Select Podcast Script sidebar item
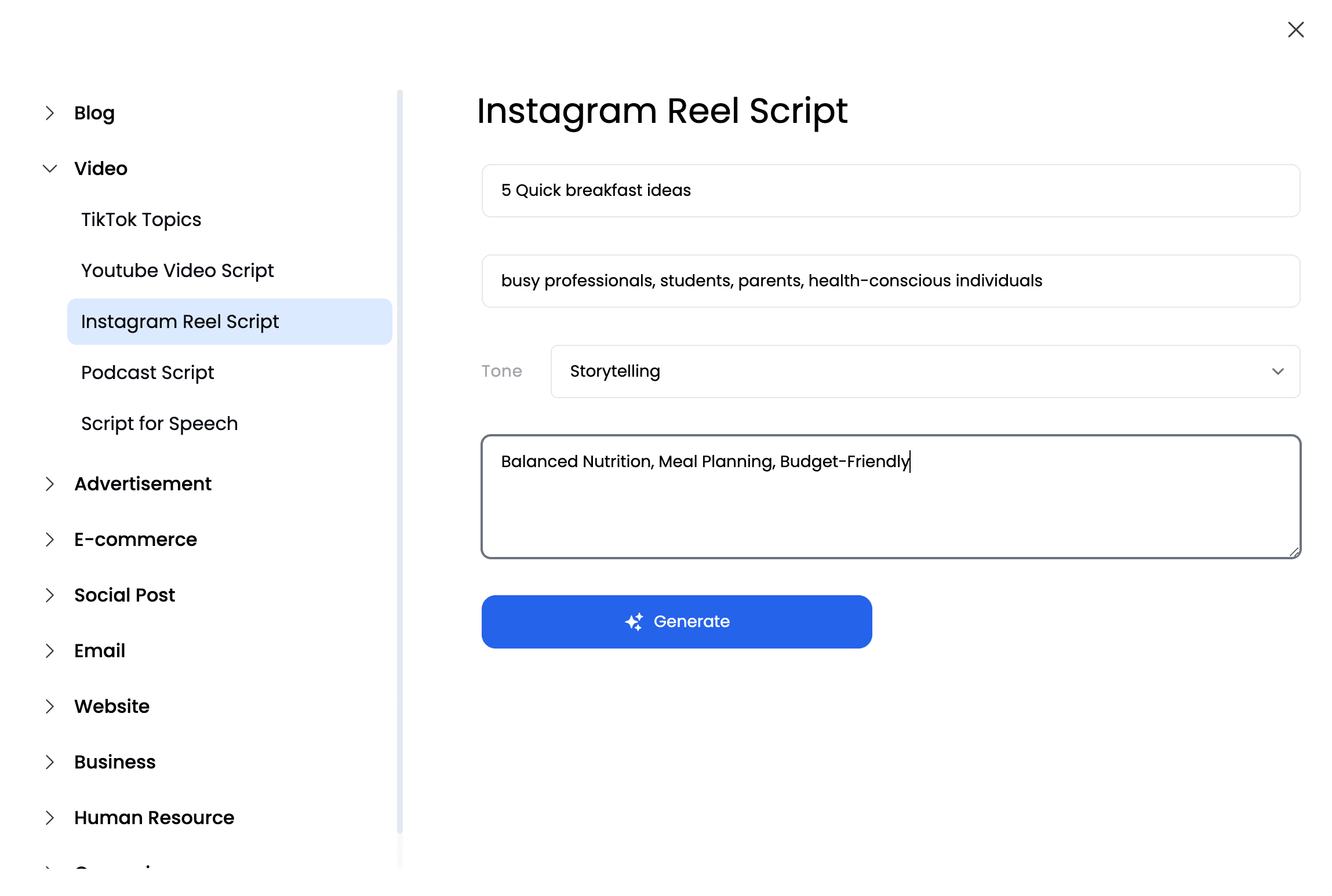This screenshot has height=896, width=1332. point(148,372)
